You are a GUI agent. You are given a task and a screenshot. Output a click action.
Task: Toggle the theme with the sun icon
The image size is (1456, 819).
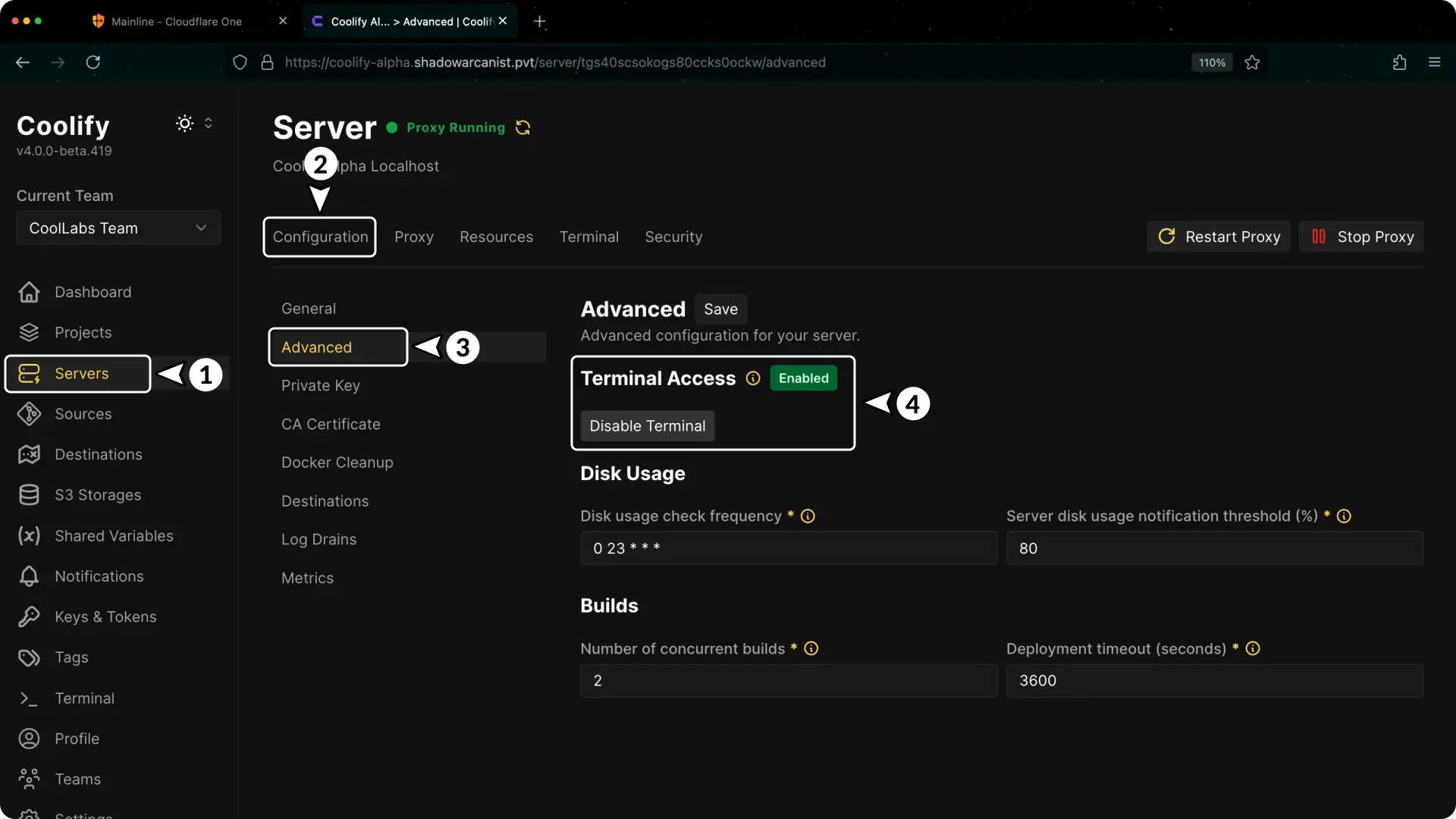(x=184, y=123)
